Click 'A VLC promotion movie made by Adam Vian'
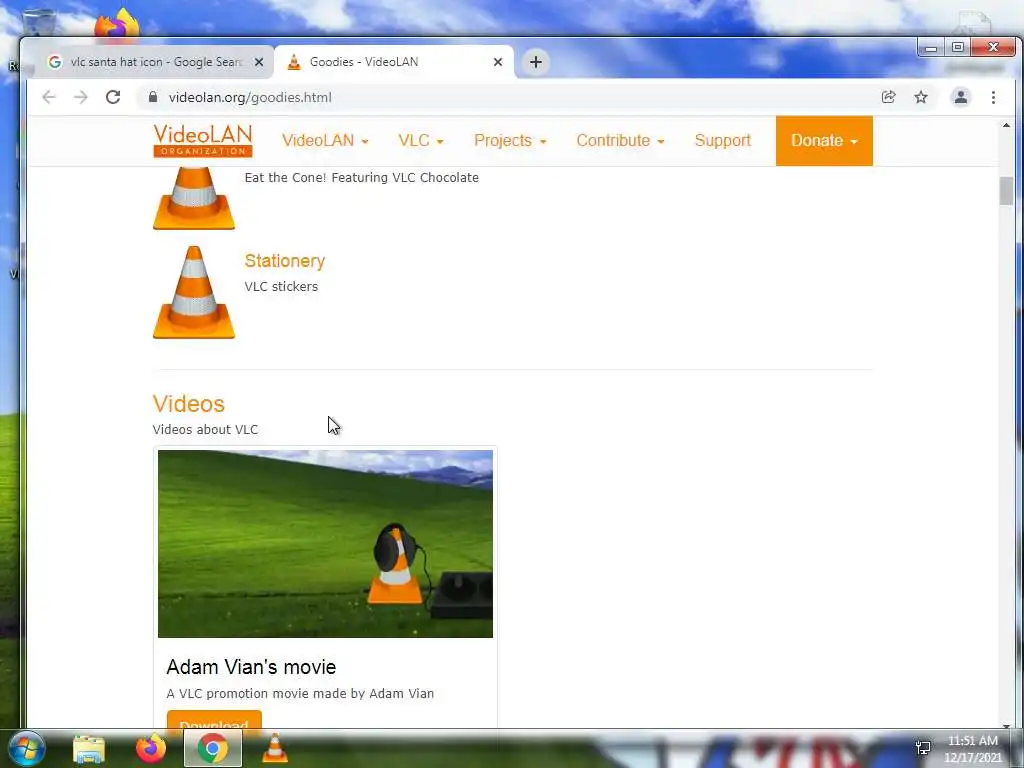The height and width of the screenshot is (768, 1024). click(x=300, y=694)
